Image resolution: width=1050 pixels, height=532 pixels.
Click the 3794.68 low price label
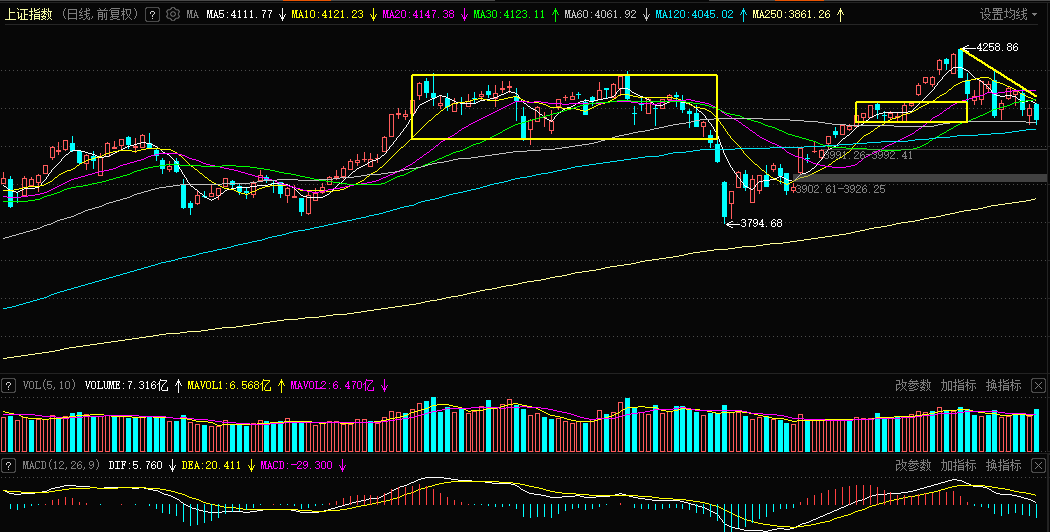click(761, 223)
